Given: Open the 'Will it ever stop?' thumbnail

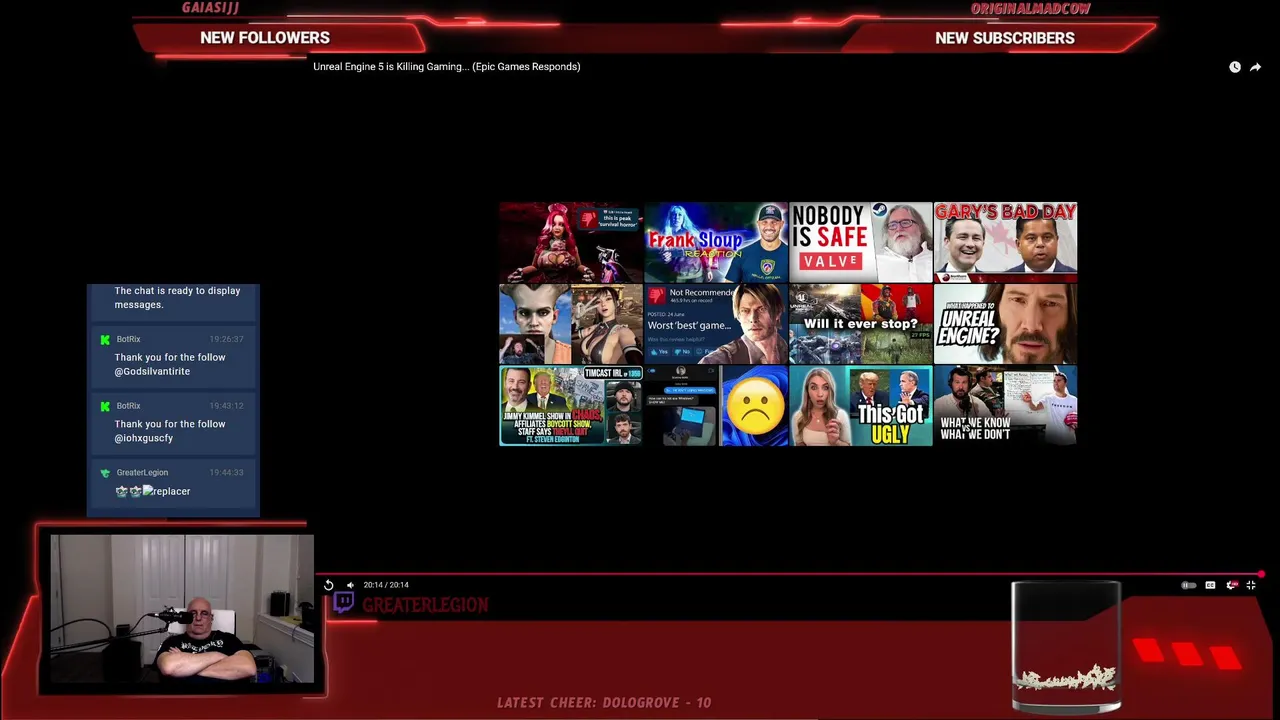Looking at the screenshot, I should pos(861,324).
